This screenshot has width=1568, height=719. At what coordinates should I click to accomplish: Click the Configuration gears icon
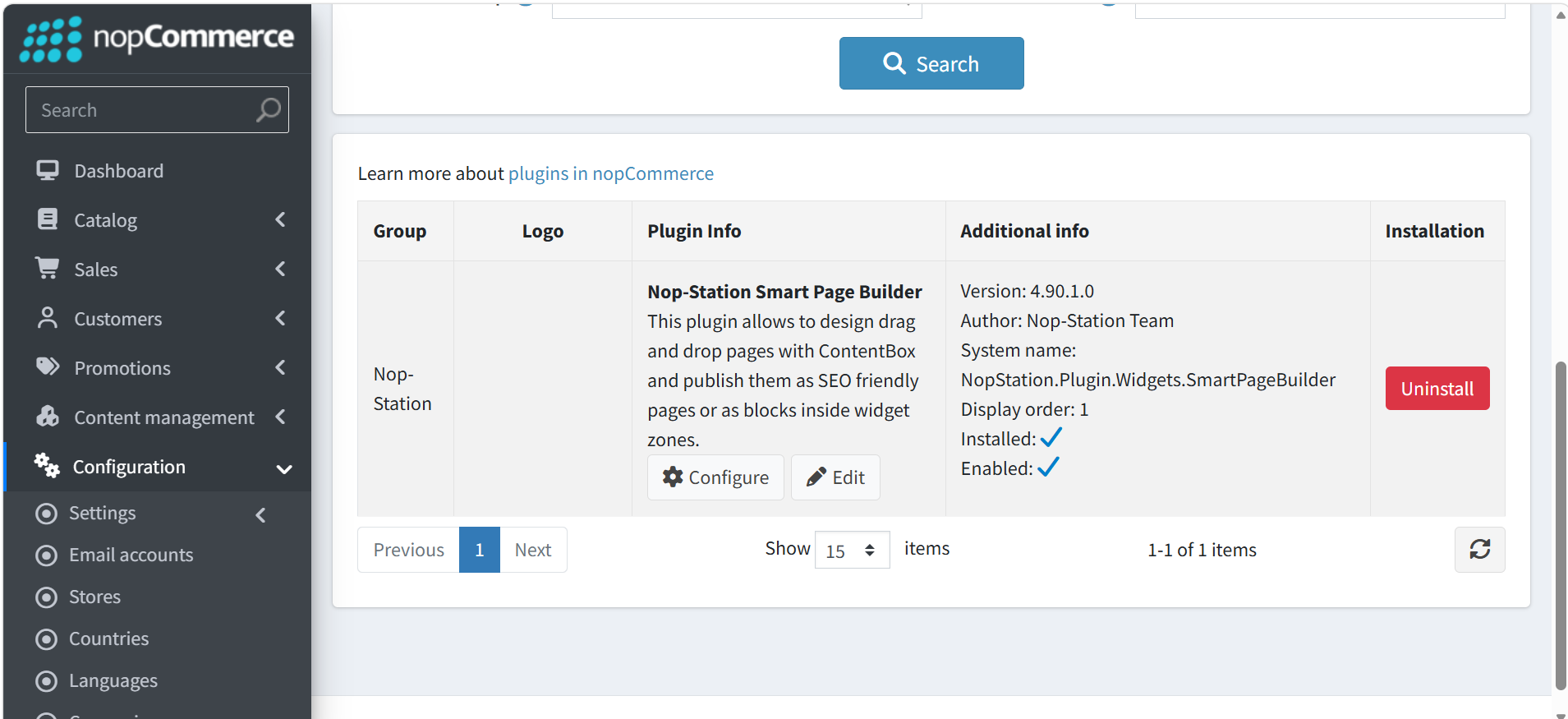(47, 466)
